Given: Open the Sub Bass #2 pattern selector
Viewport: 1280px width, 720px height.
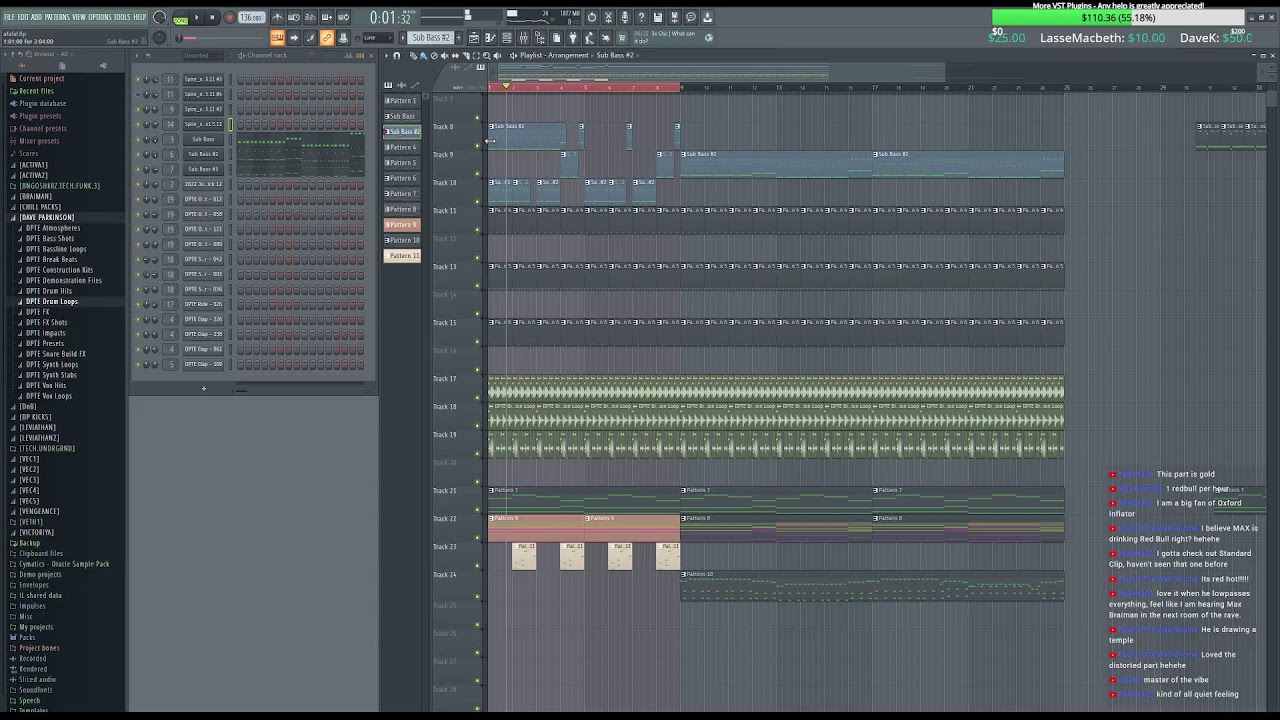Looking at the screenshot, I should (431, 38).
